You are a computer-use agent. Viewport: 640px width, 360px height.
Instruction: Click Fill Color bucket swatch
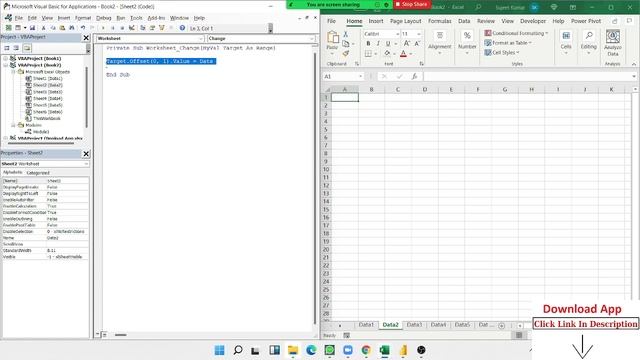[x=387, y=53]
